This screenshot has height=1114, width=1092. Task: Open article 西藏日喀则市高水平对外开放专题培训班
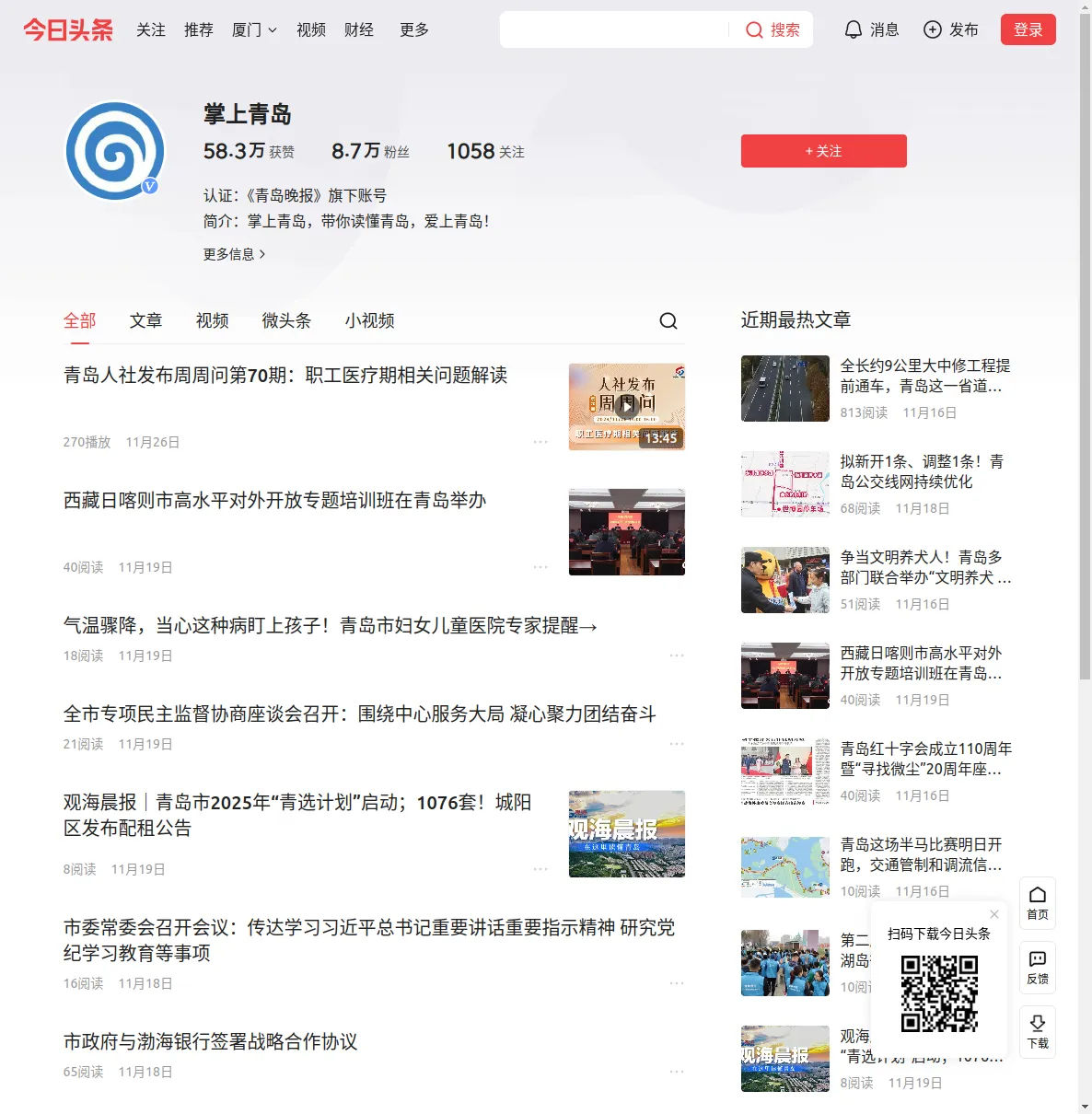point(274,500)
